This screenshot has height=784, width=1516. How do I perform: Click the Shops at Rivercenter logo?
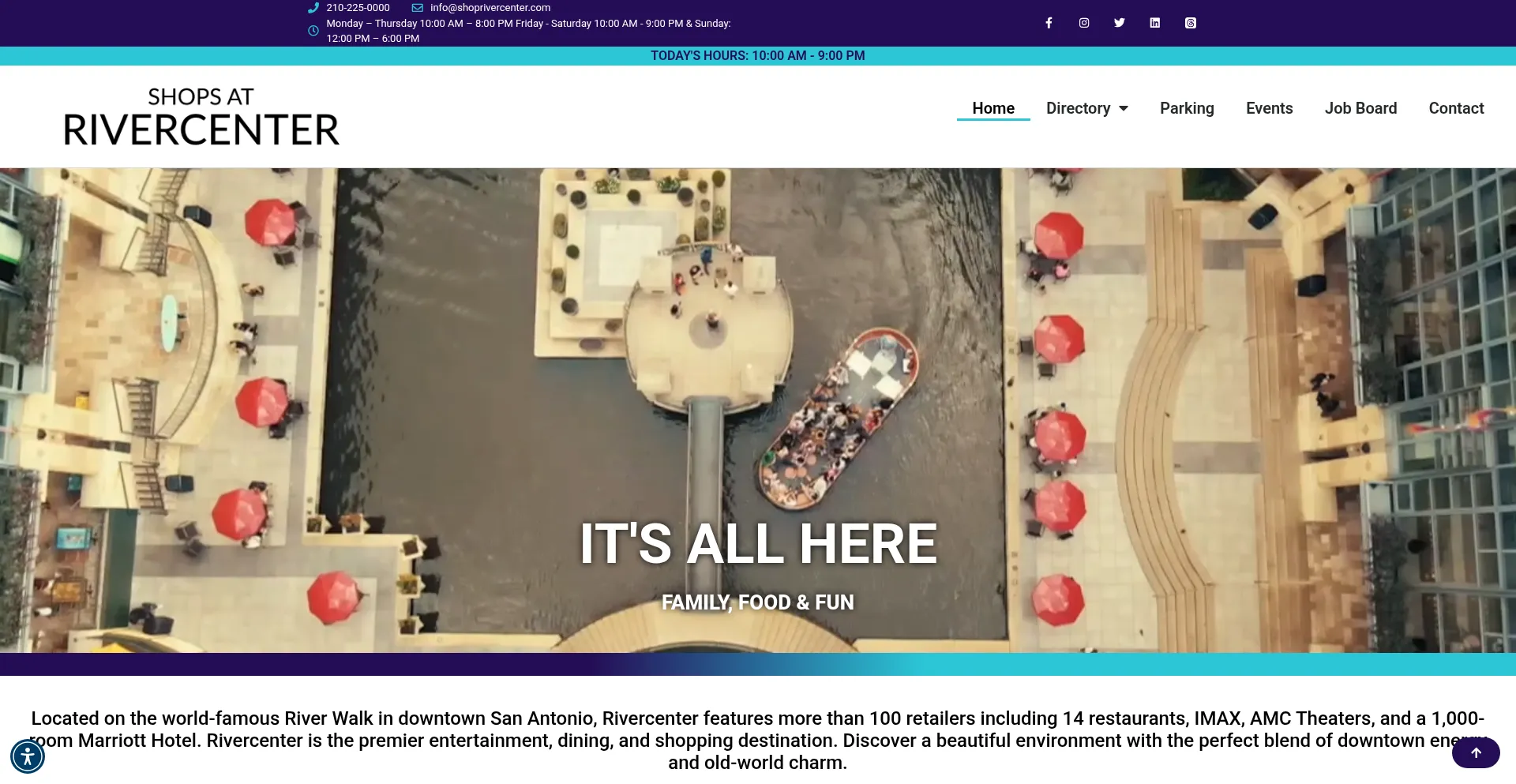pyautogui.click(x=201, y=117)
